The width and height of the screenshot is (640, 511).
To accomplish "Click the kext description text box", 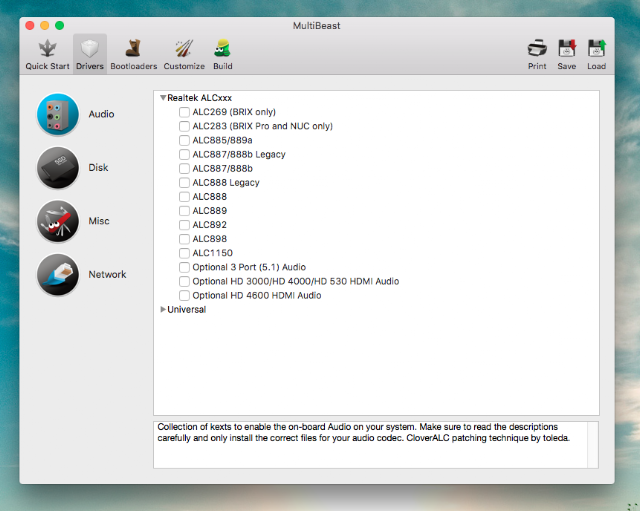I will (371, 445).
